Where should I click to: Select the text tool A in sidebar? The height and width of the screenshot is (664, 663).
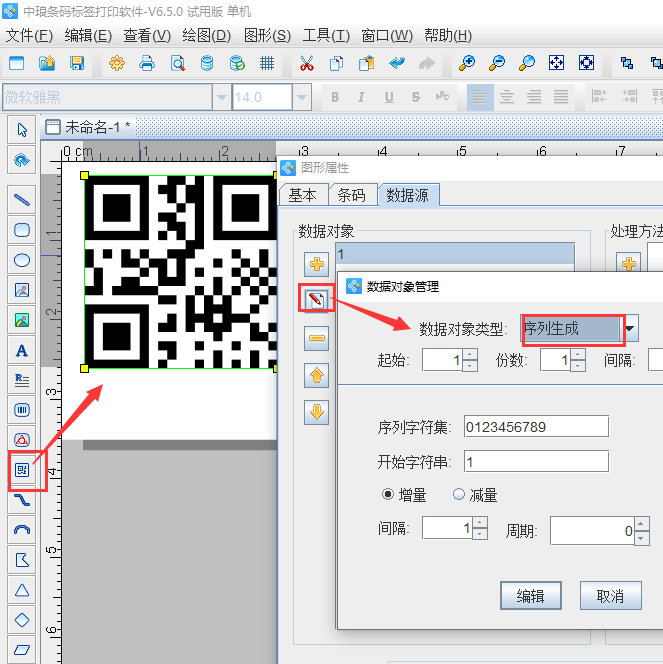(x=21, y=350)
